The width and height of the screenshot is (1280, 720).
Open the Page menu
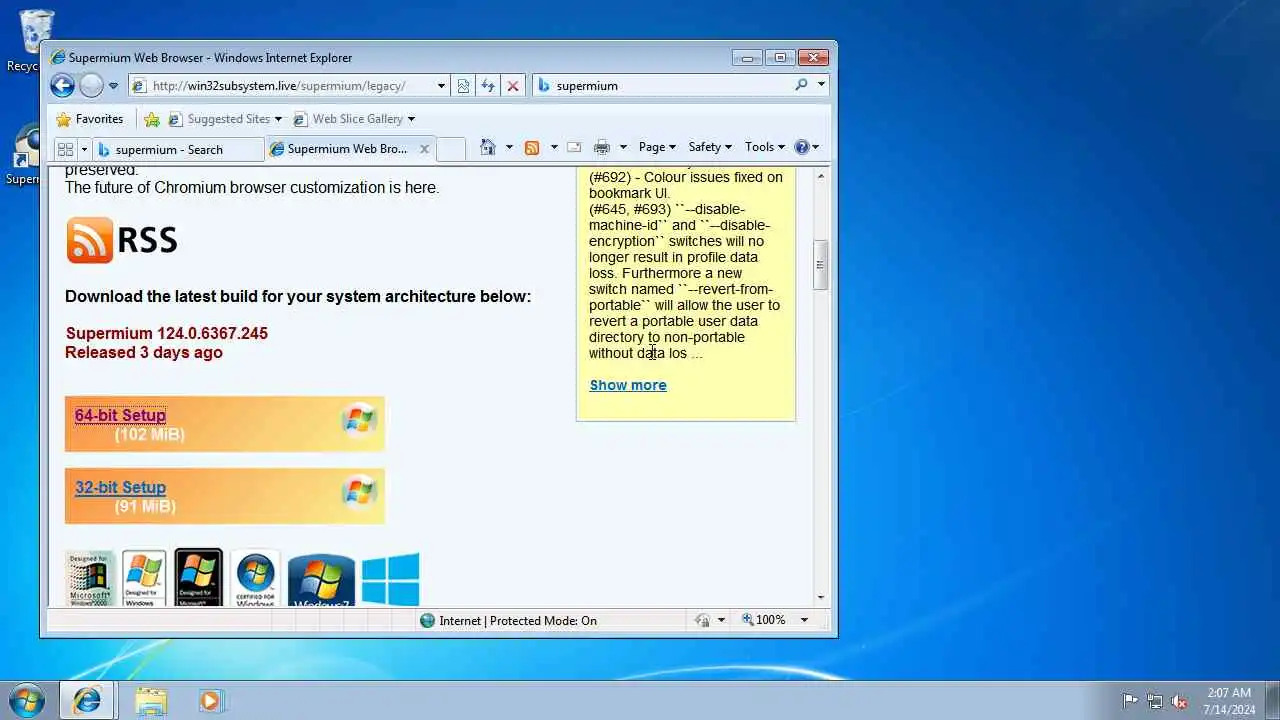[x=657, y=147]
